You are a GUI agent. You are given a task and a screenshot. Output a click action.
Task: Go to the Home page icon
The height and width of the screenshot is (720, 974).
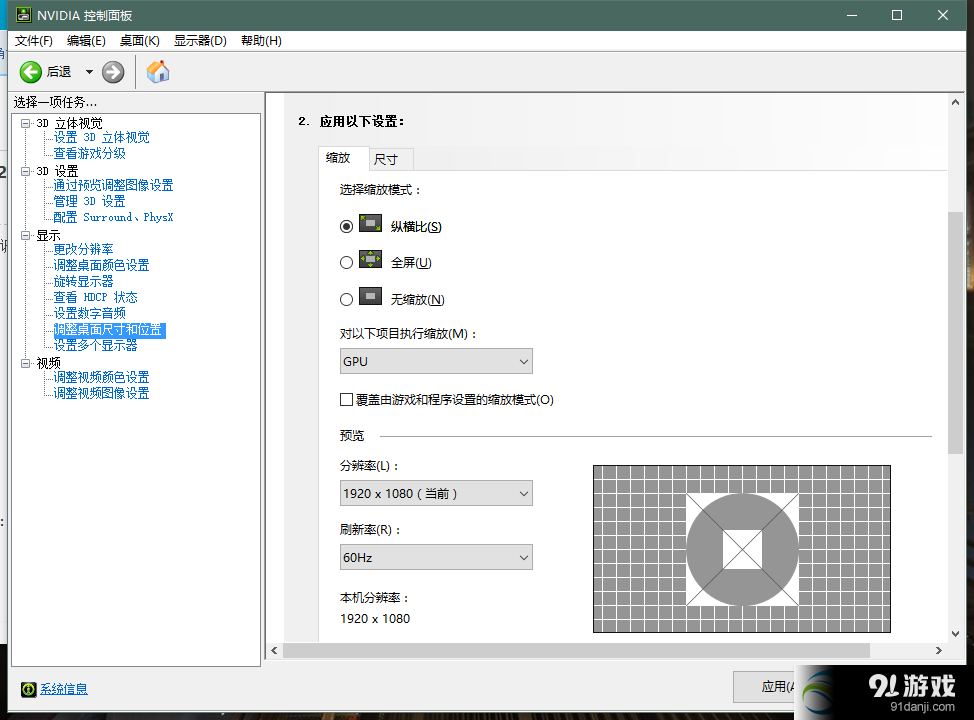pyautogui.click(x=158, y=71)
